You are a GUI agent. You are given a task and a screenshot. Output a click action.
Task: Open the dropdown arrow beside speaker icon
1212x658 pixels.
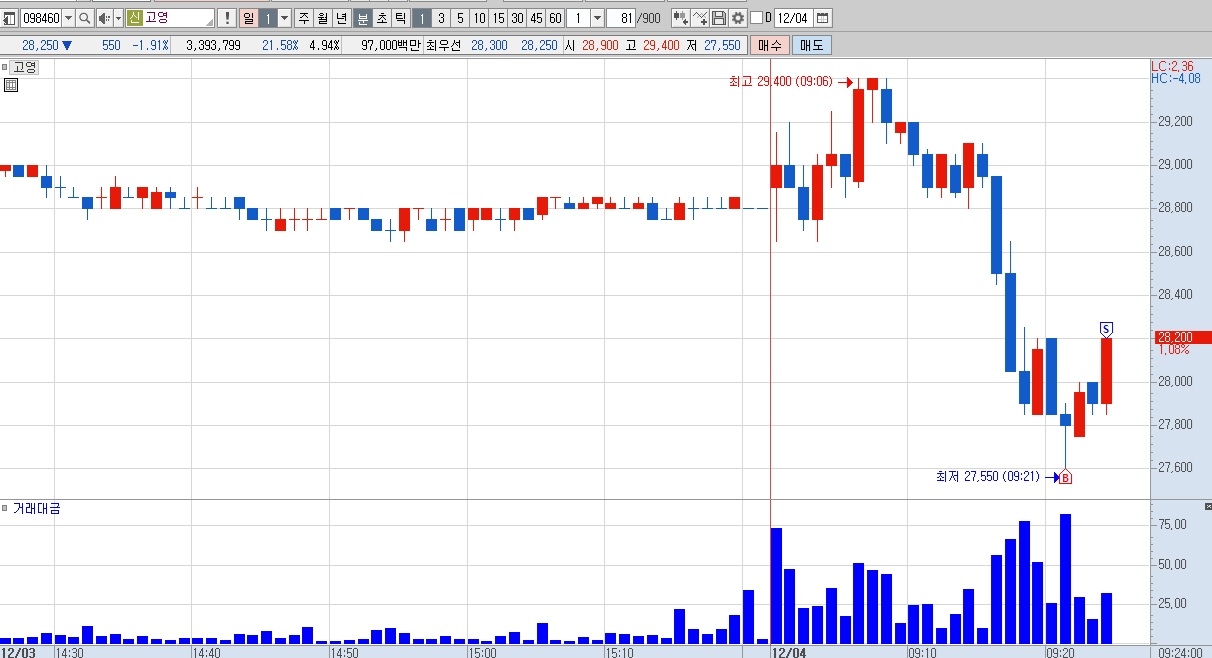click(118, 18)
